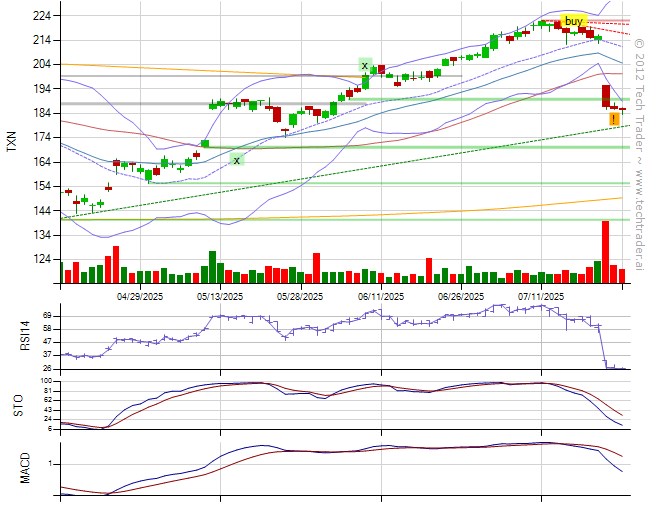657x514 pixels.
Task: Click the STO axis value 6
Action: [x=49, y=429]
